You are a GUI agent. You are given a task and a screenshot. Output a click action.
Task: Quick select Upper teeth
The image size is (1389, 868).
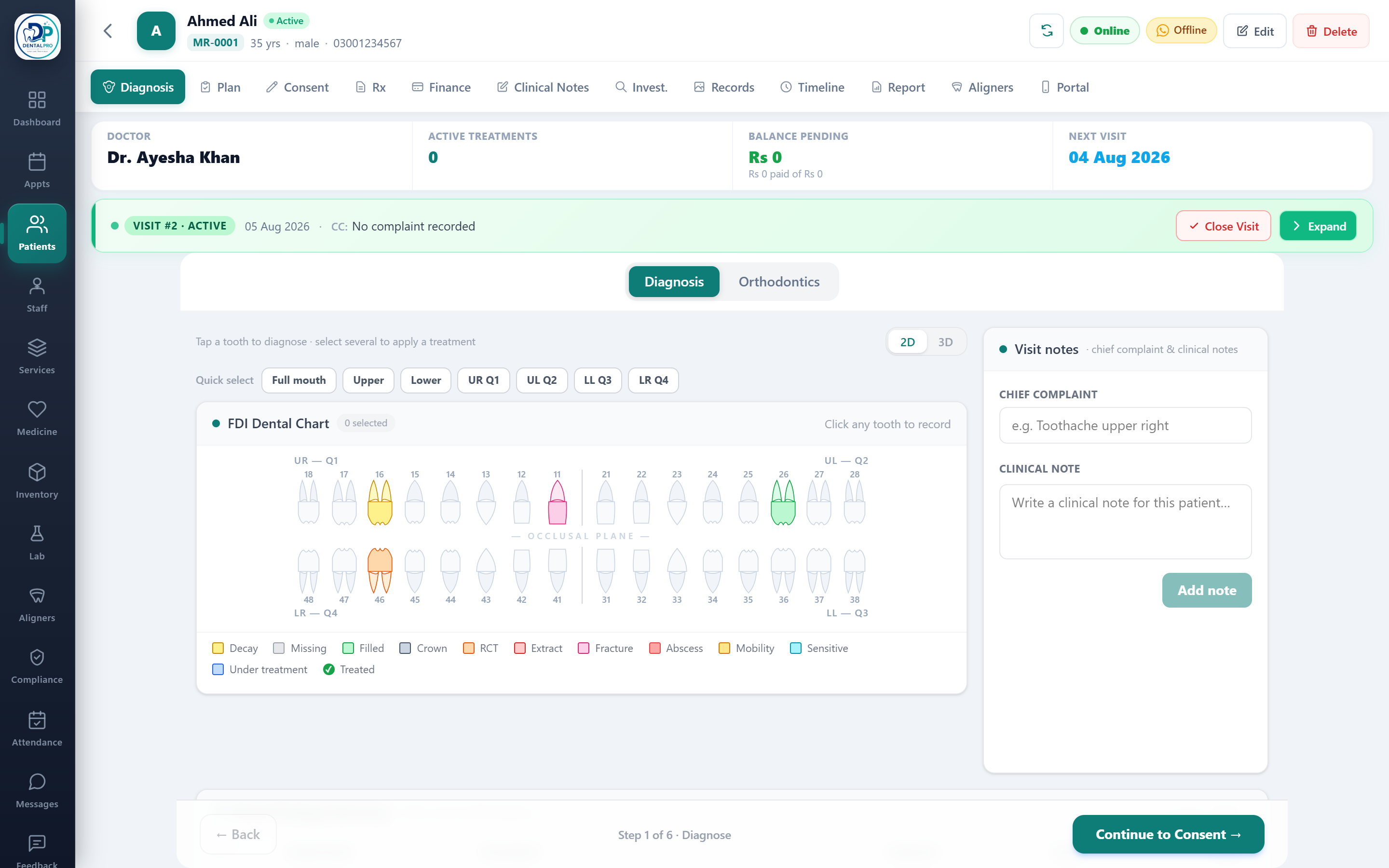pyautogui.click(x=368, y=380)
